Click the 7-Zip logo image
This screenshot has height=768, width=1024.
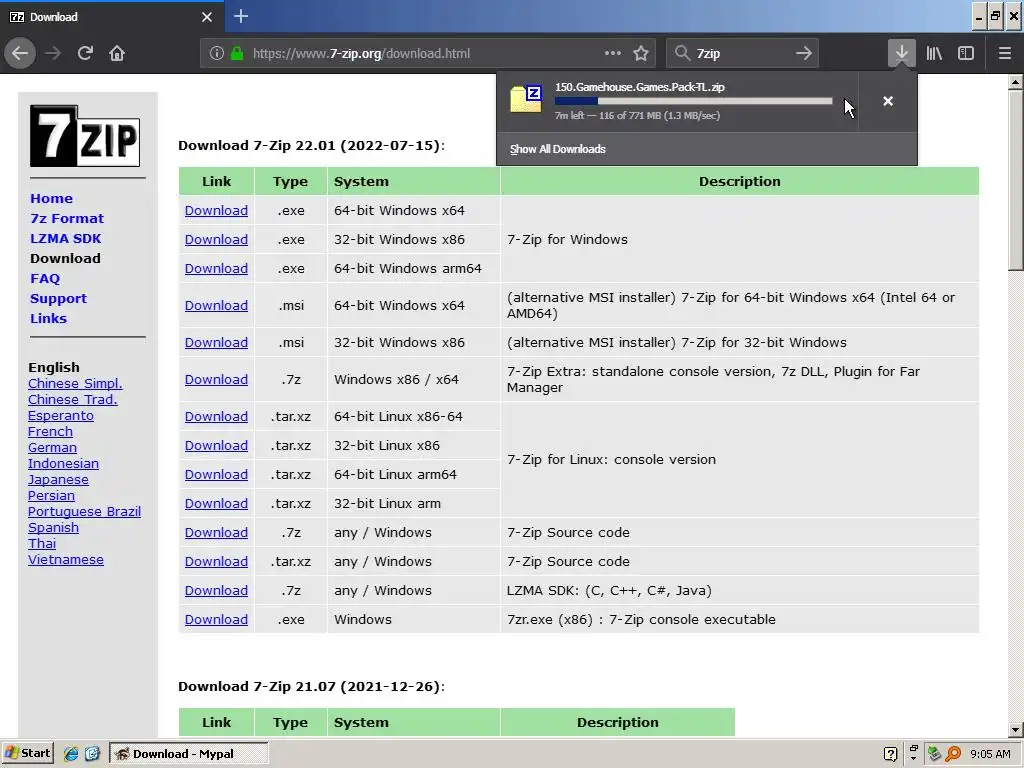pyautogui.click(x=85, y=136)
